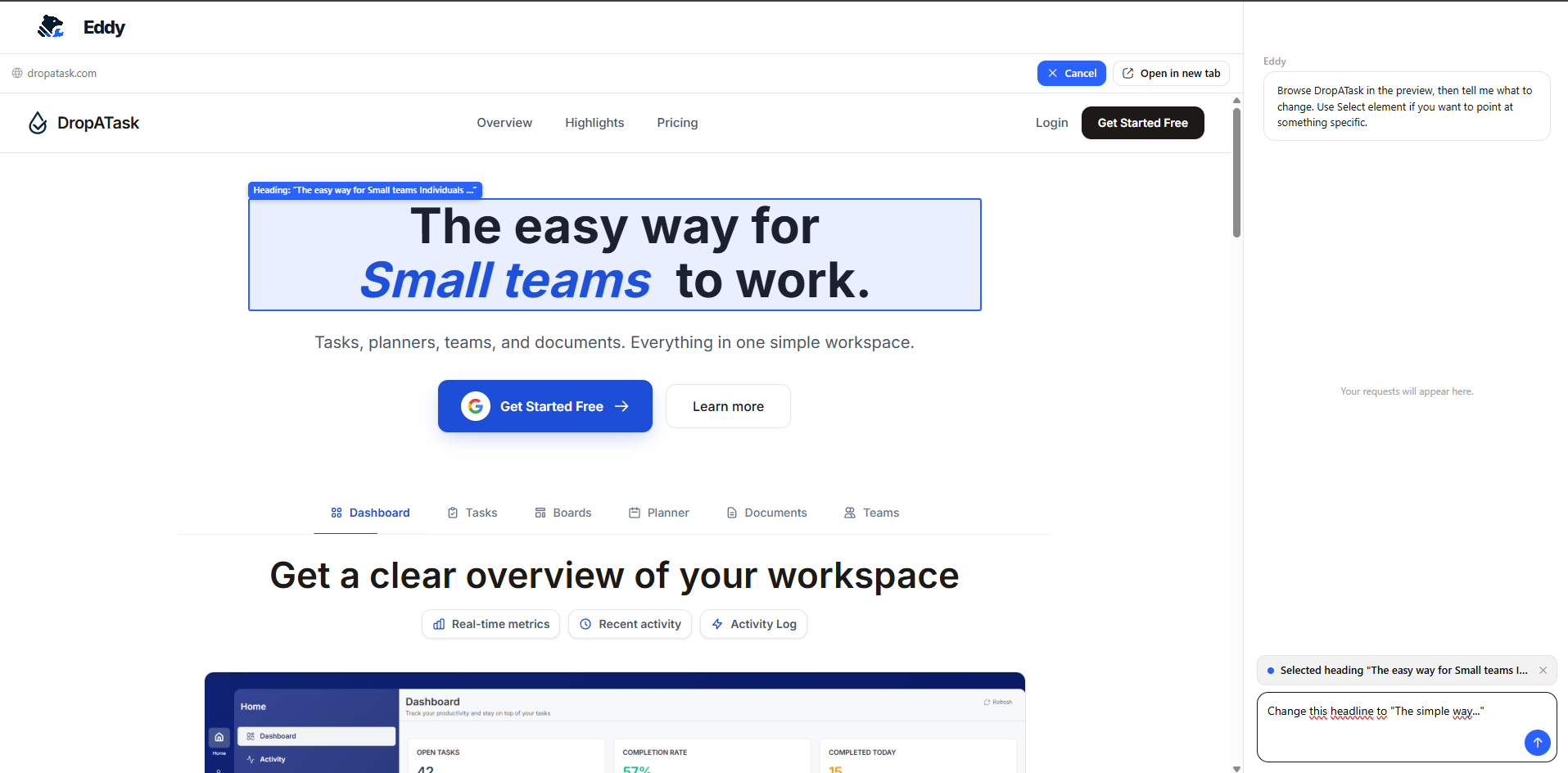Click the Tasks tab clipboard icon
1568x773 pixels.
click(453, 513)
